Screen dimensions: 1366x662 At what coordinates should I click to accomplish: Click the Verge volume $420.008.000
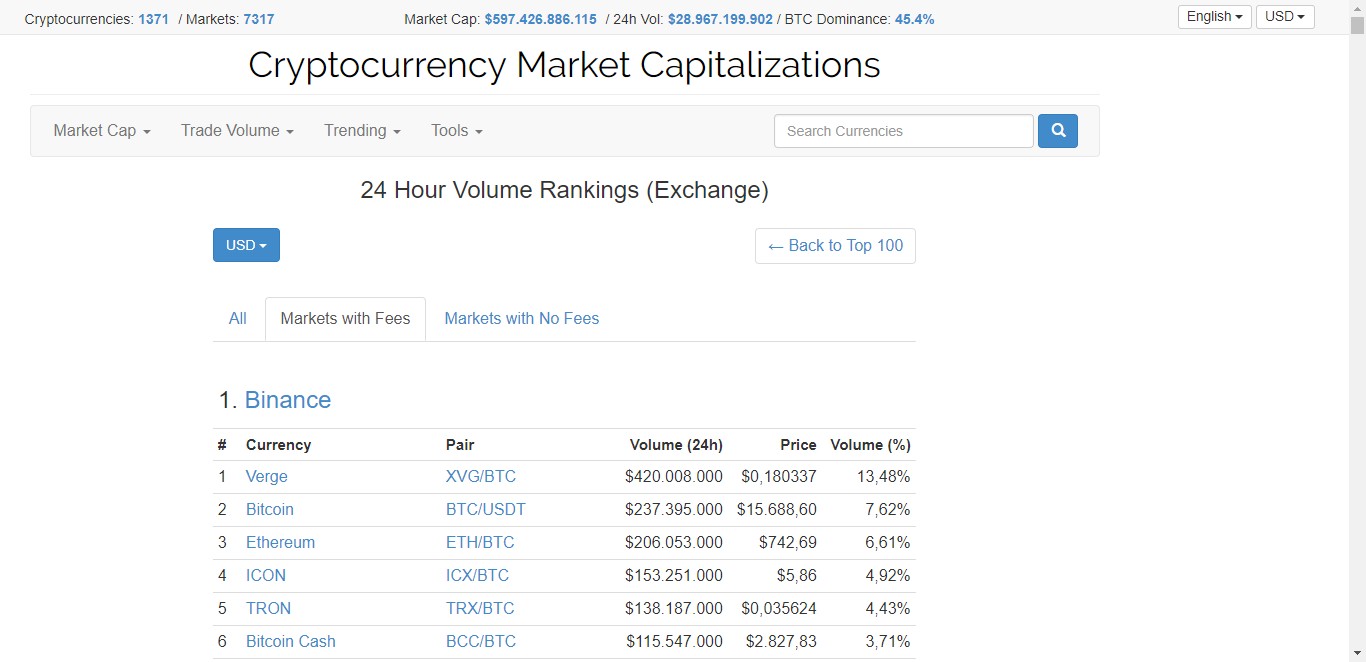674,477
